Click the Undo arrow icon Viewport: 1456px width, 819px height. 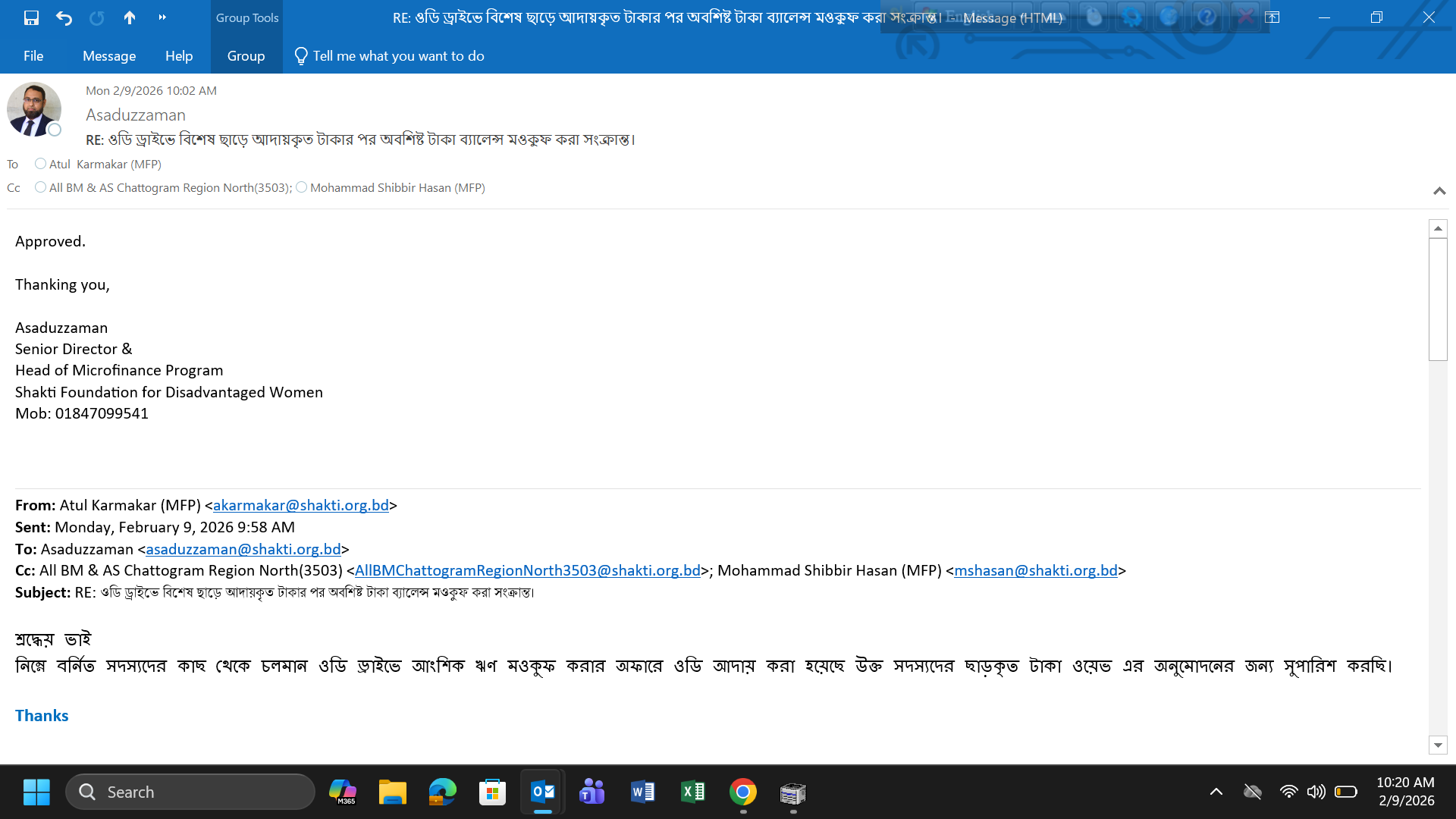[x=64, y=17]
